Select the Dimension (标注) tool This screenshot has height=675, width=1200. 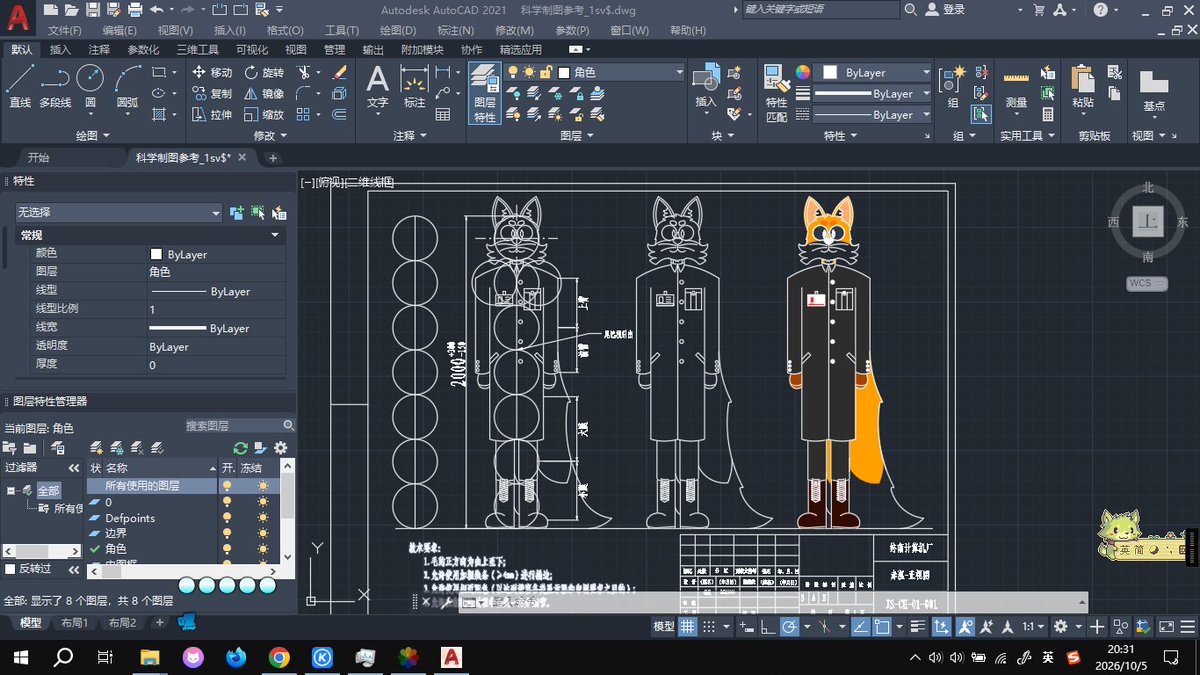tap(414, 87)
